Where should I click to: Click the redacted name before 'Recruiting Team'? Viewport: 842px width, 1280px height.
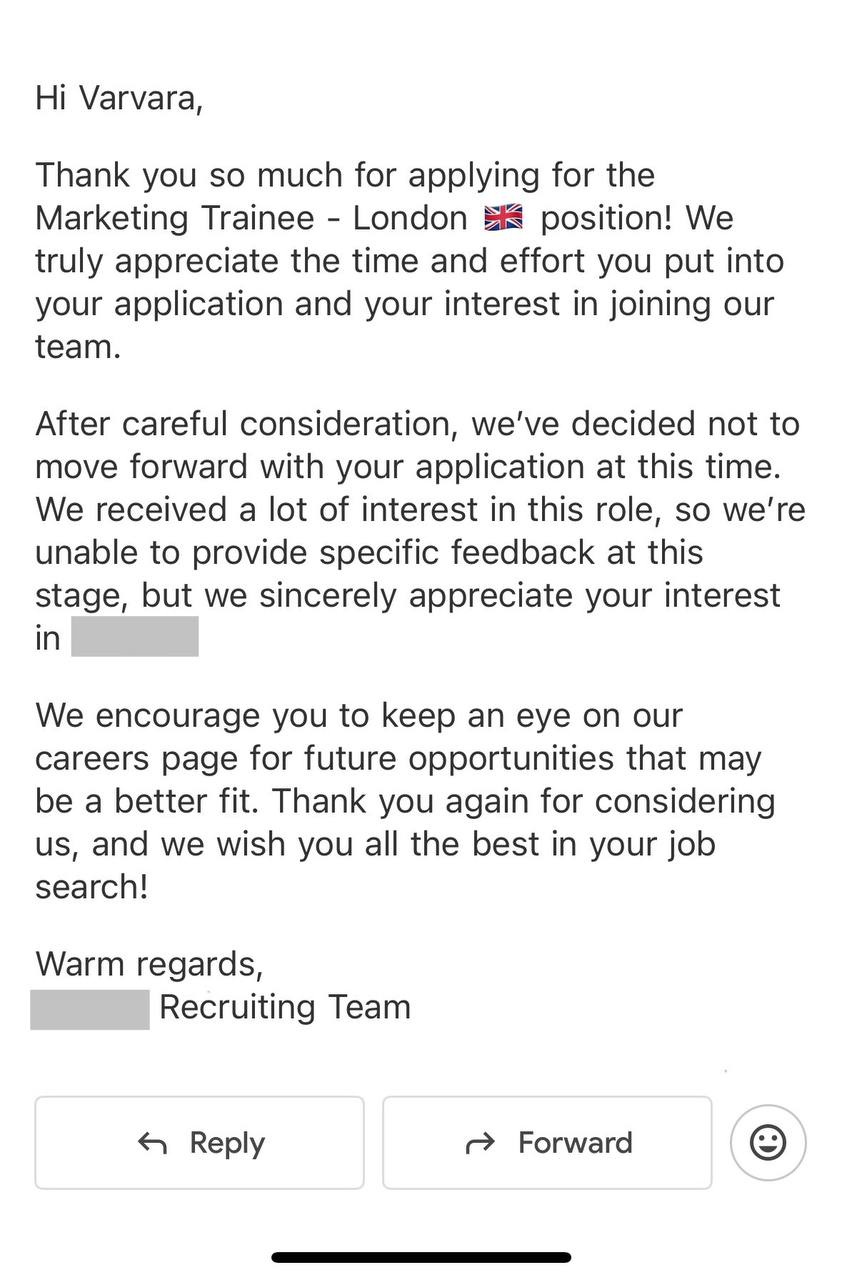click(x=90, y=1008)
